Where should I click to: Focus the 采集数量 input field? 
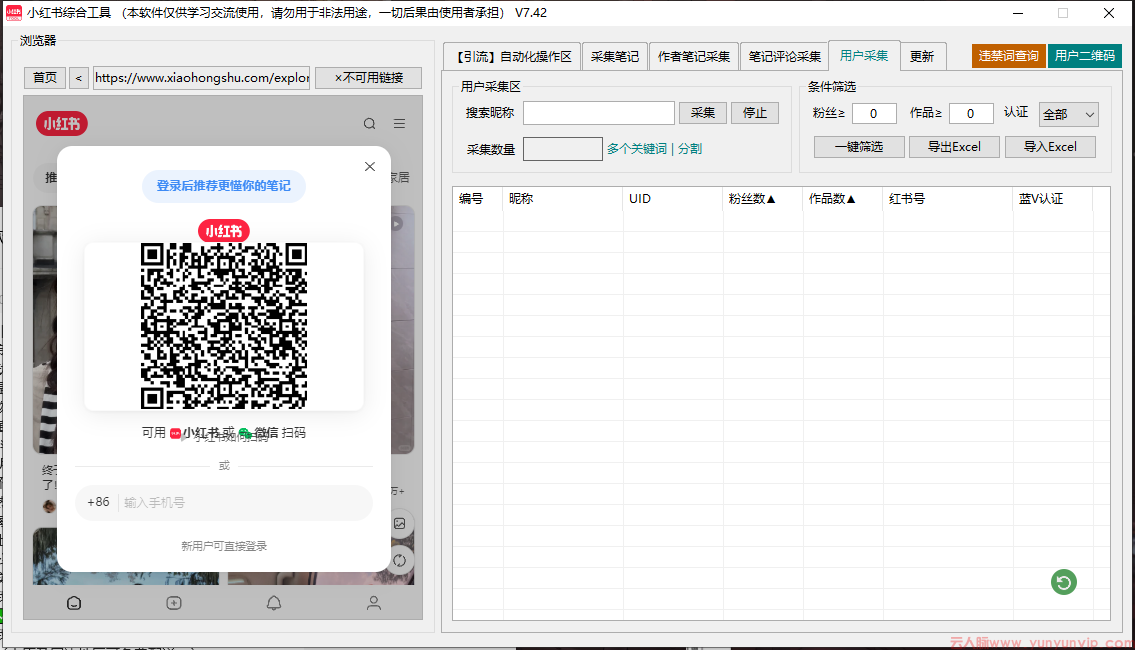[x=562, y=149]
